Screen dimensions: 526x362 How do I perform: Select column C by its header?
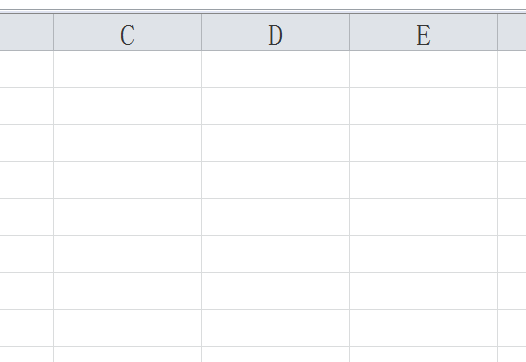coord(127,32)
